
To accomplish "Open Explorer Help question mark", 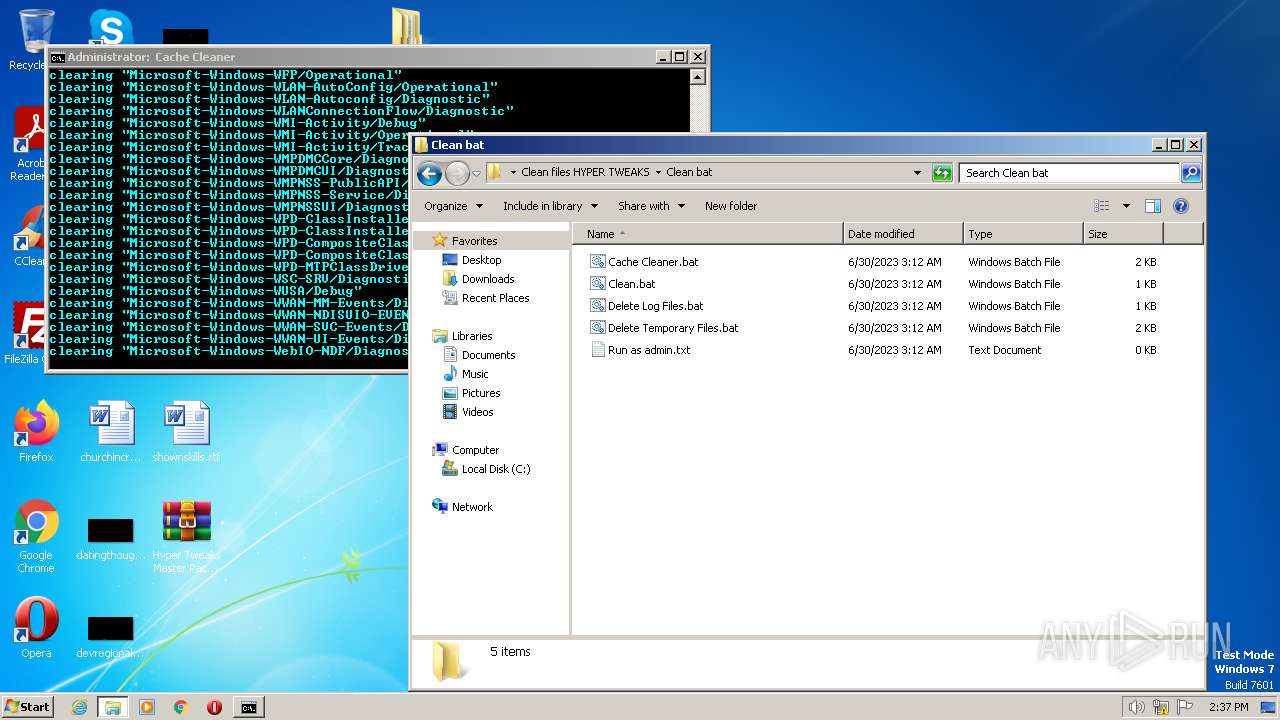I will tap(1181, 206).
